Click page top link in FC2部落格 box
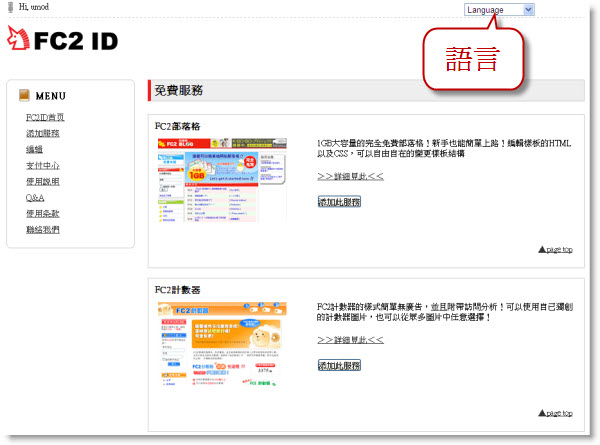 point(555,249)
